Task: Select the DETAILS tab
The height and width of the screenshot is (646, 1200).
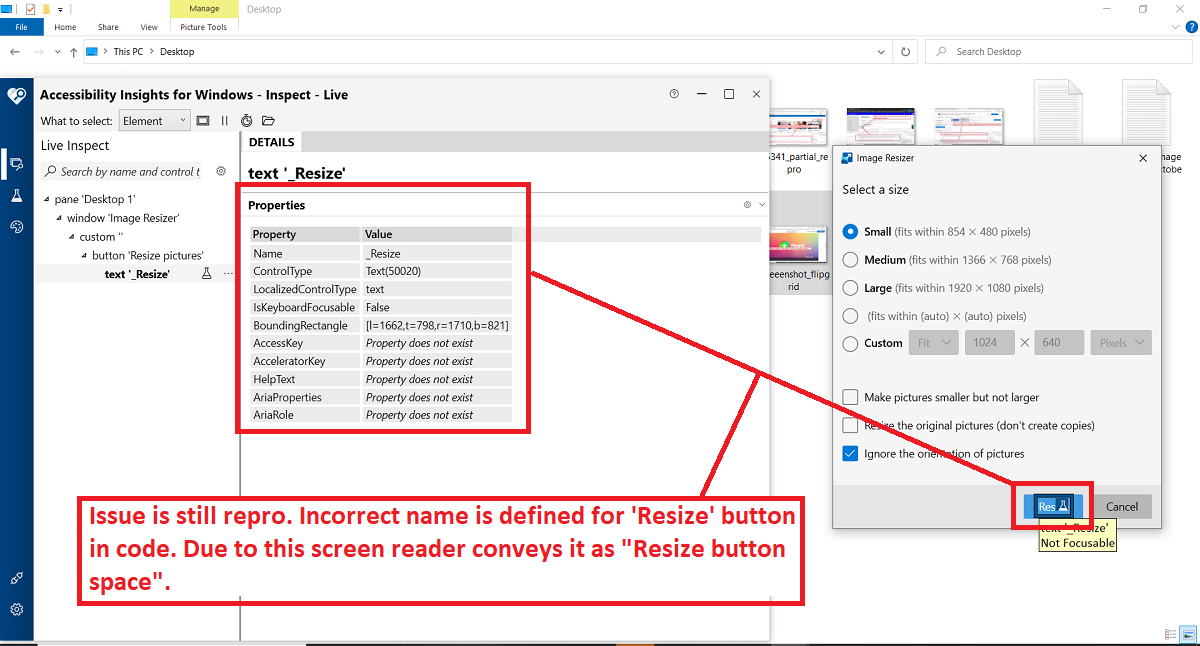Action: [270, 141]
